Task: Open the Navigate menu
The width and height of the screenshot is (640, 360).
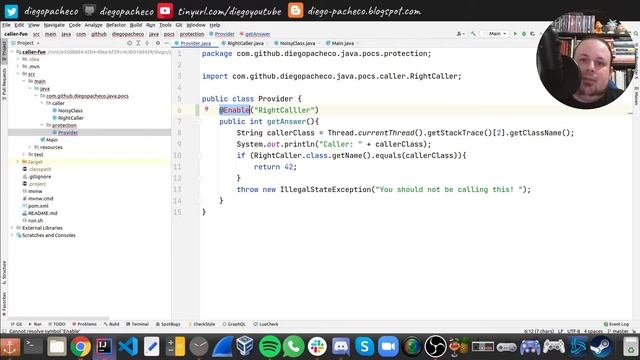Action: pos(54,25)
